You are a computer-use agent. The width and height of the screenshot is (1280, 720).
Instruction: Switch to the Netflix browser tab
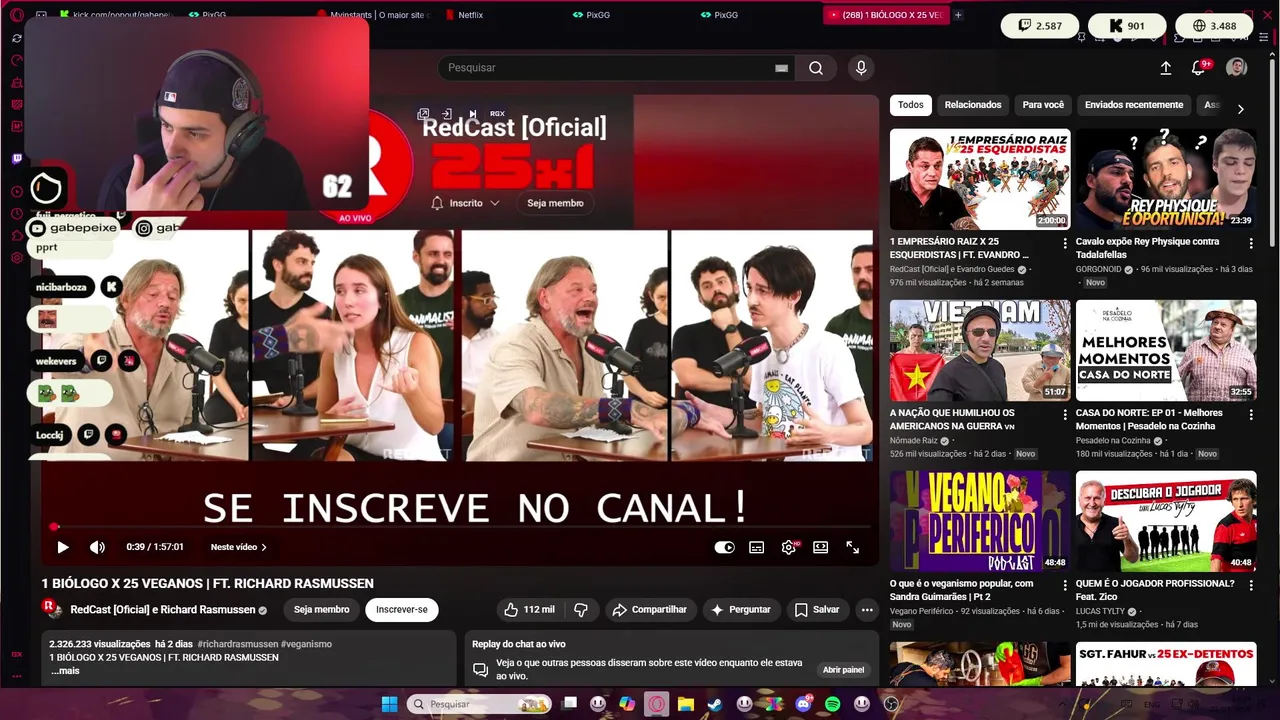point(506,15)
